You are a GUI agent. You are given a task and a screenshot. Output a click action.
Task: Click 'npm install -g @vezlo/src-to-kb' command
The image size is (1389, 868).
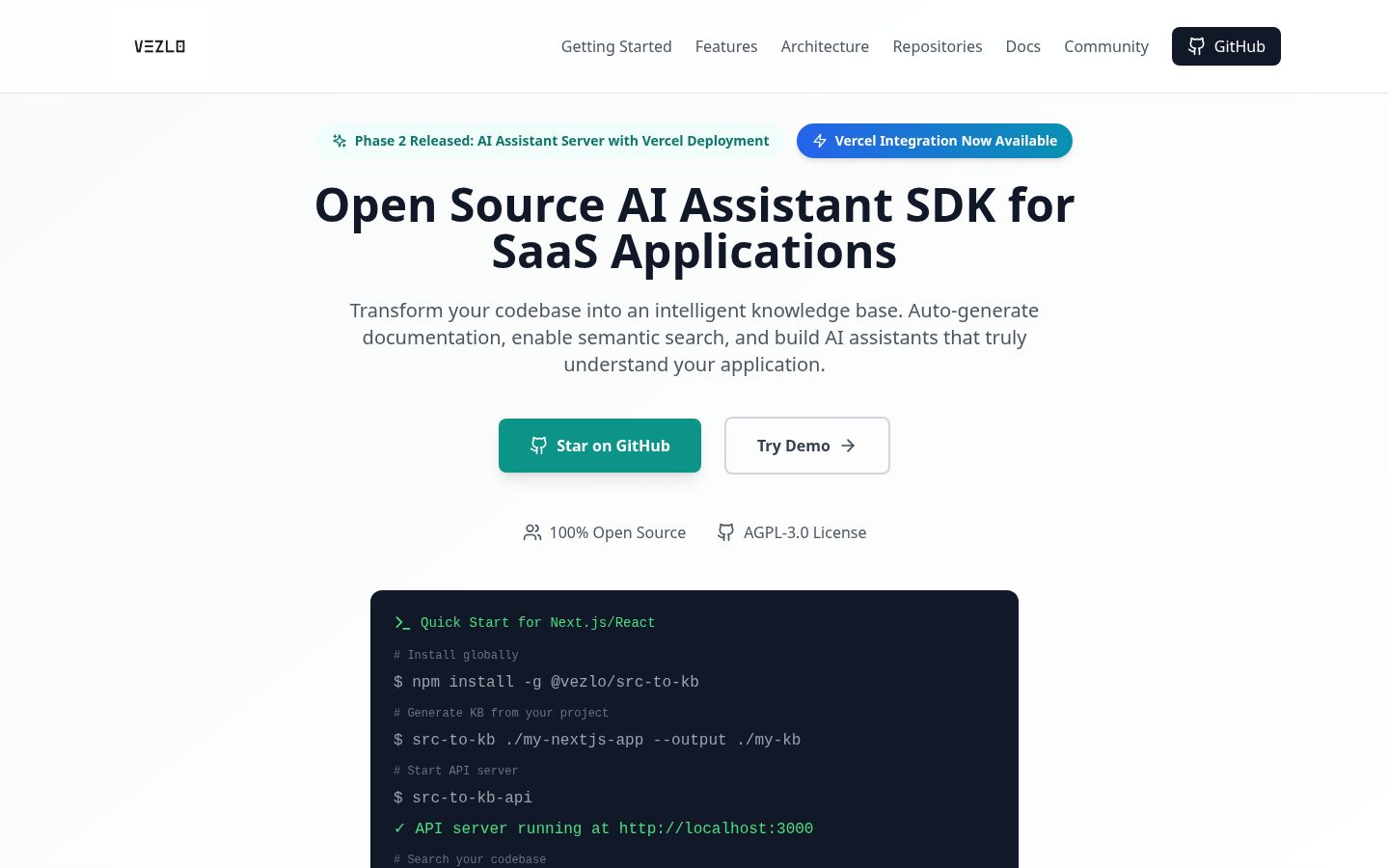[556, 682]
